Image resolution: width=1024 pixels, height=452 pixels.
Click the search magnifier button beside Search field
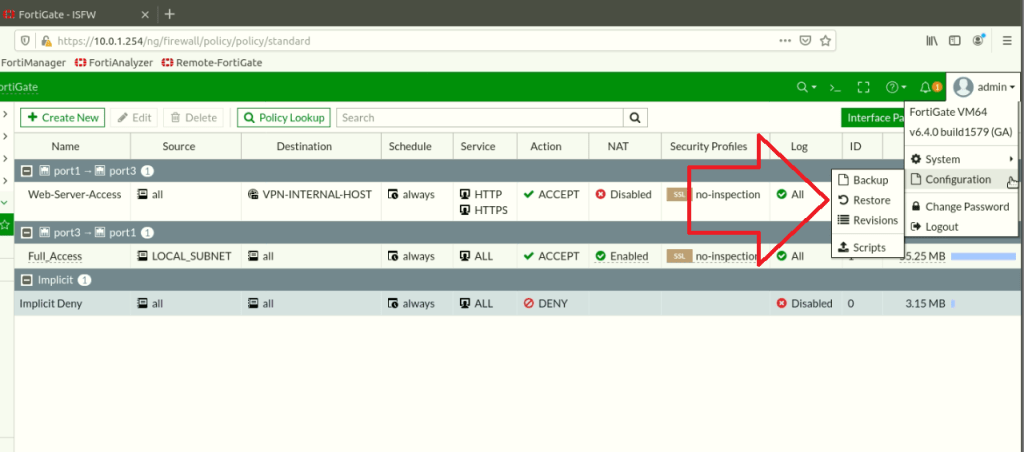point(636,117)
